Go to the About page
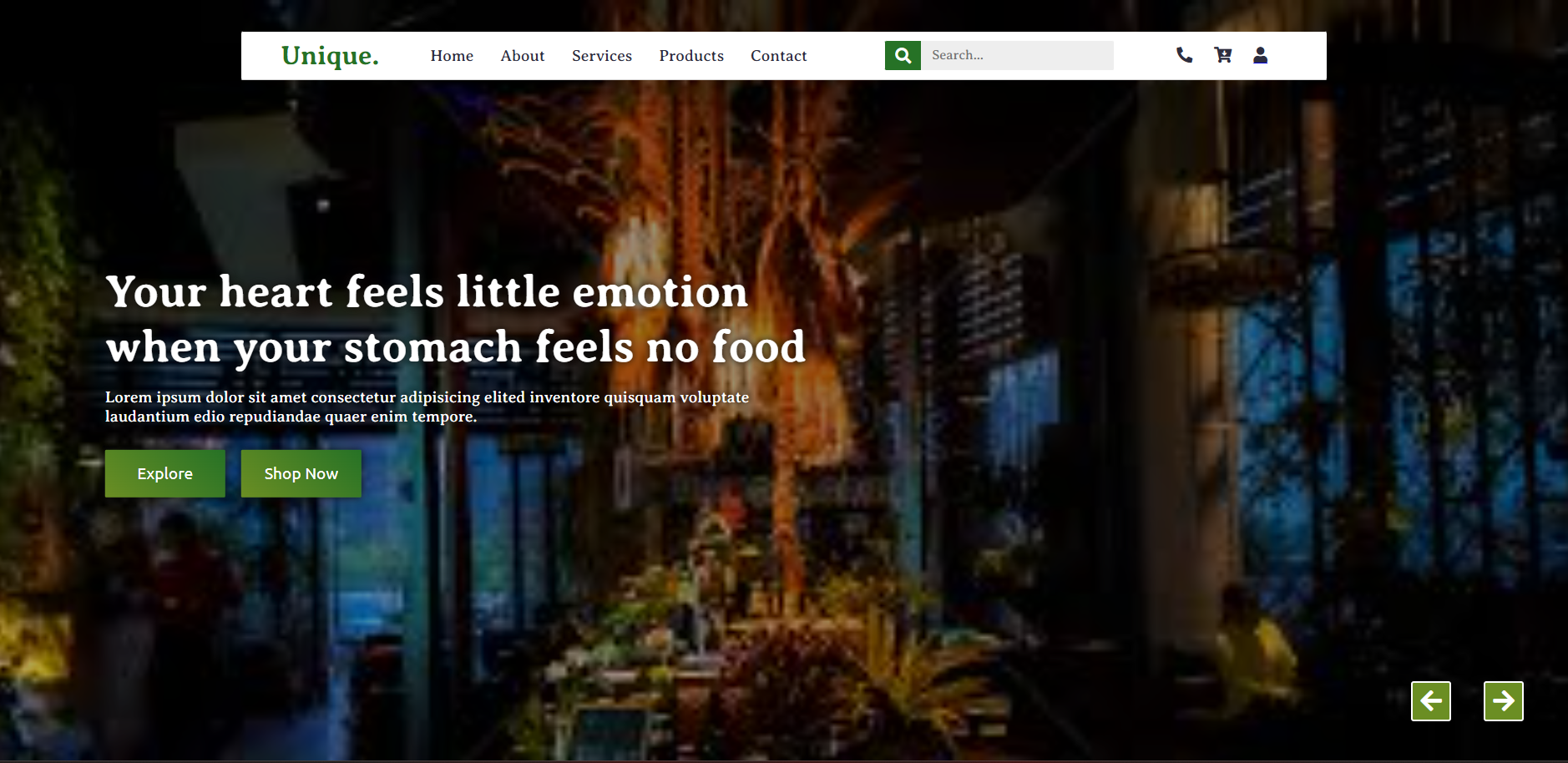The width and height of the screenshot is (1568, 763). click(x=523, y=56)
